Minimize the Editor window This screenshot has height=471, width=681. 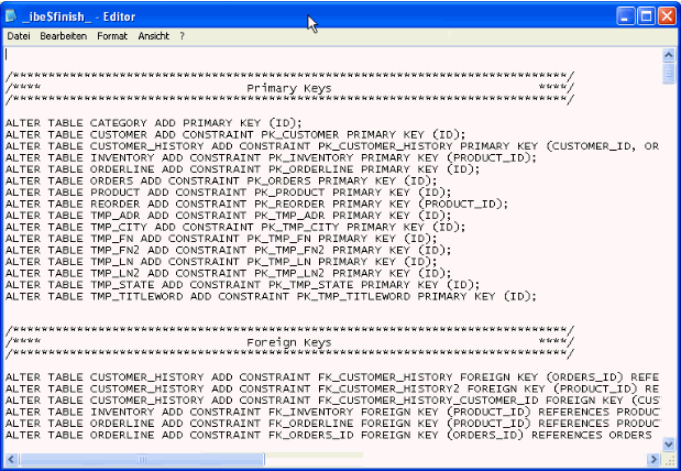[626, 16]
